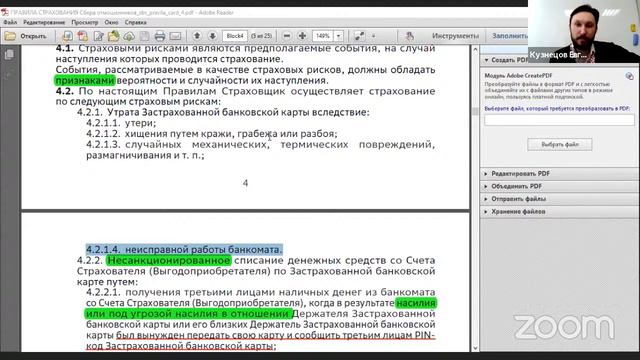This screenshot has width=640, height=360.
Task: Open the Окно menu
Action: pyautogui.click(x=111, y=22)
